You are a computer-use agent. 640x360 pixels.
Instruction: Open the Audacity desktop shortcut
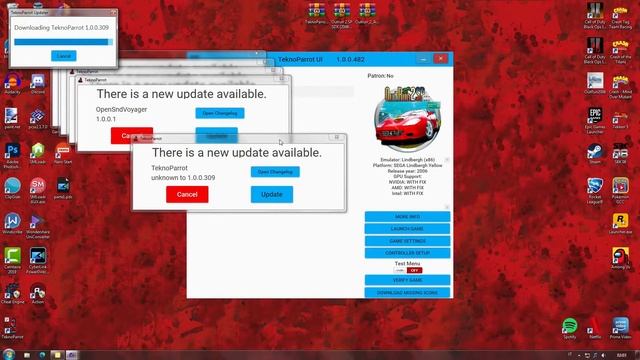tap(12, 83)
